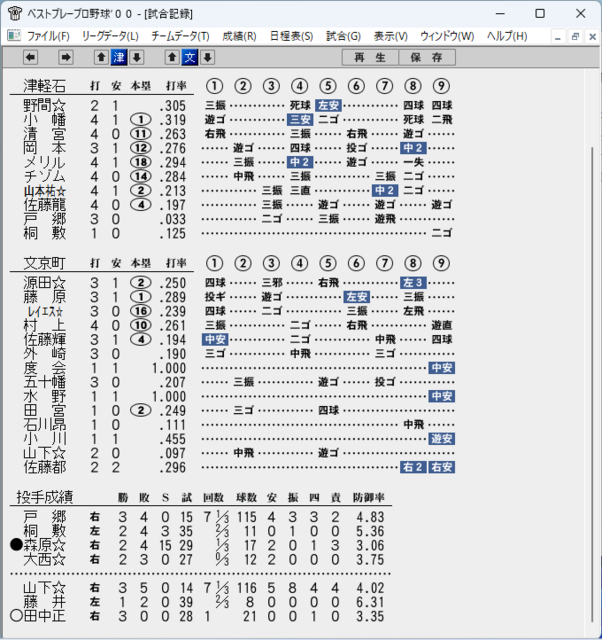Restore the inner document window

tap(575, 37)
